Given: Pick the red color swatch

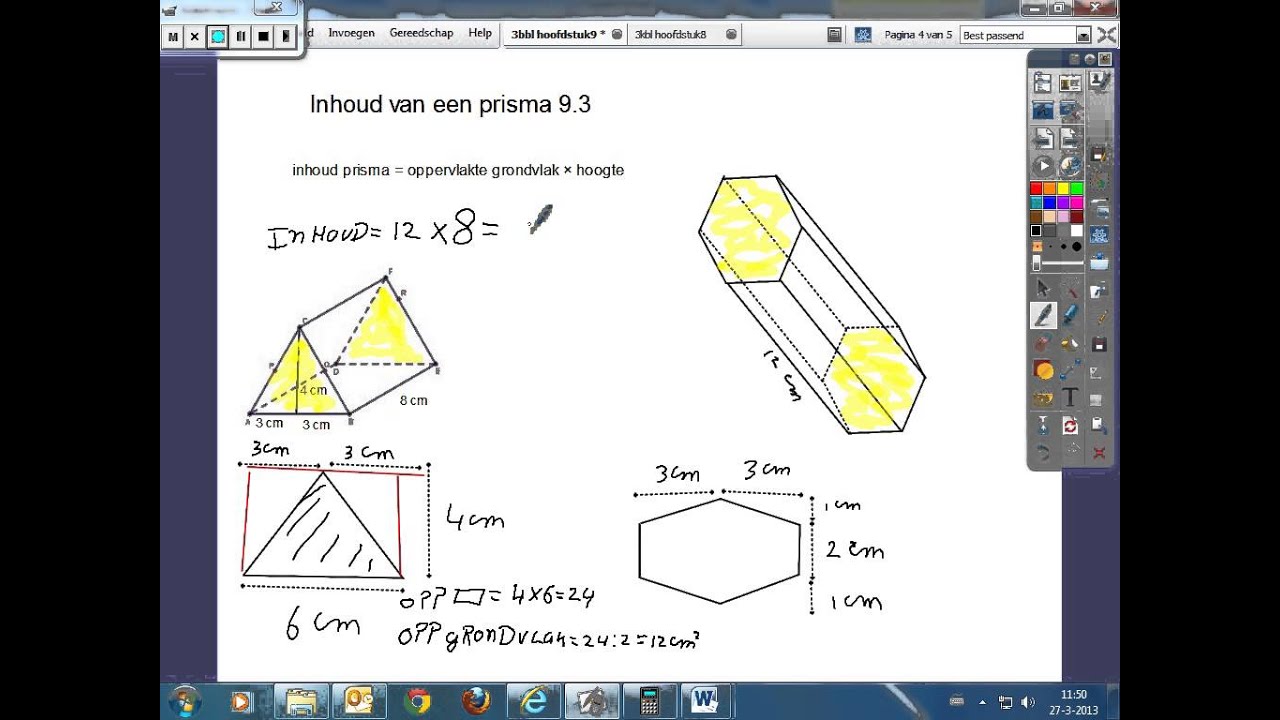Looking at the screenshot, I should [x=1036, y=188].
